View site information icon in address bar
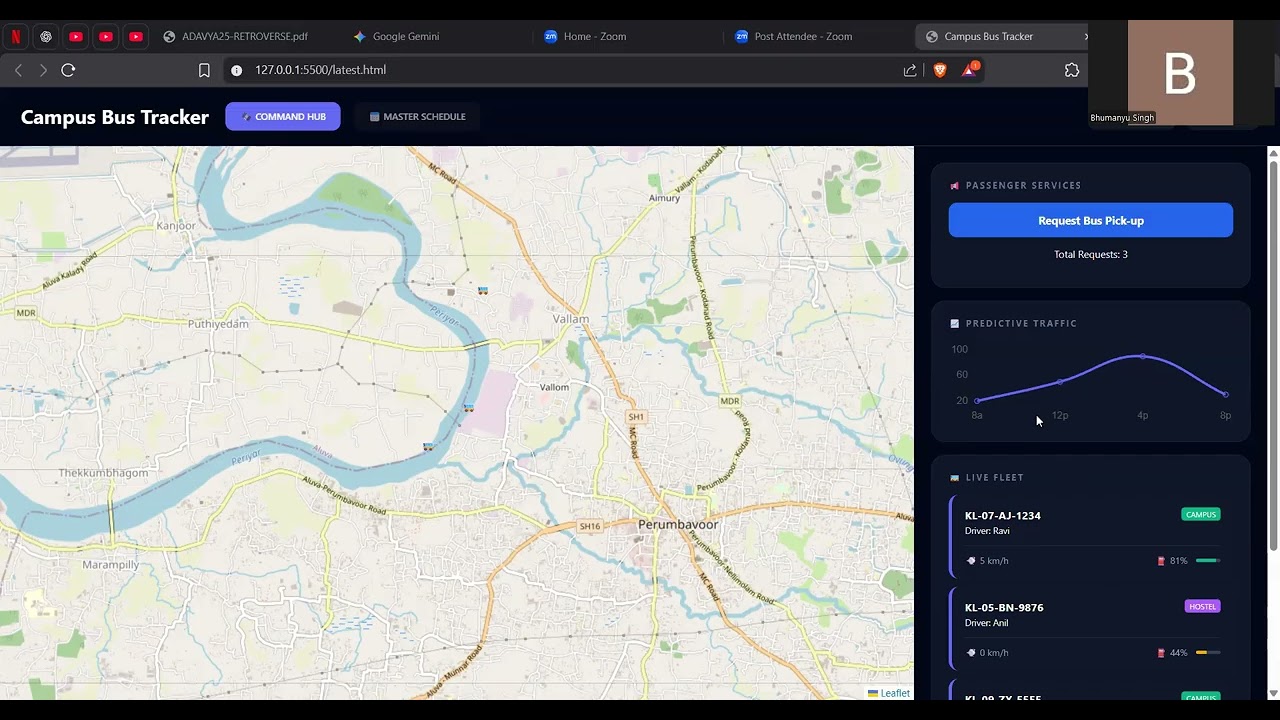Viewport: 1280px width, 720px height. click(237, 70)
